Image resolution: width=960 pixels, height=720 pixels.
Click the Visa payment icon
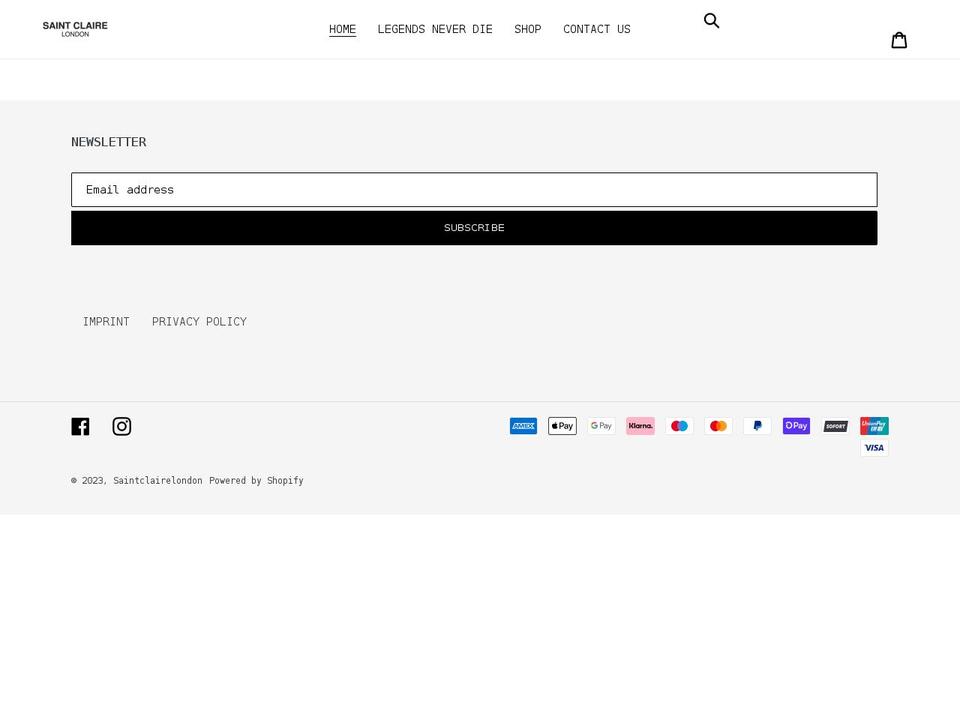pyautogui.click(x=874, y=448)
